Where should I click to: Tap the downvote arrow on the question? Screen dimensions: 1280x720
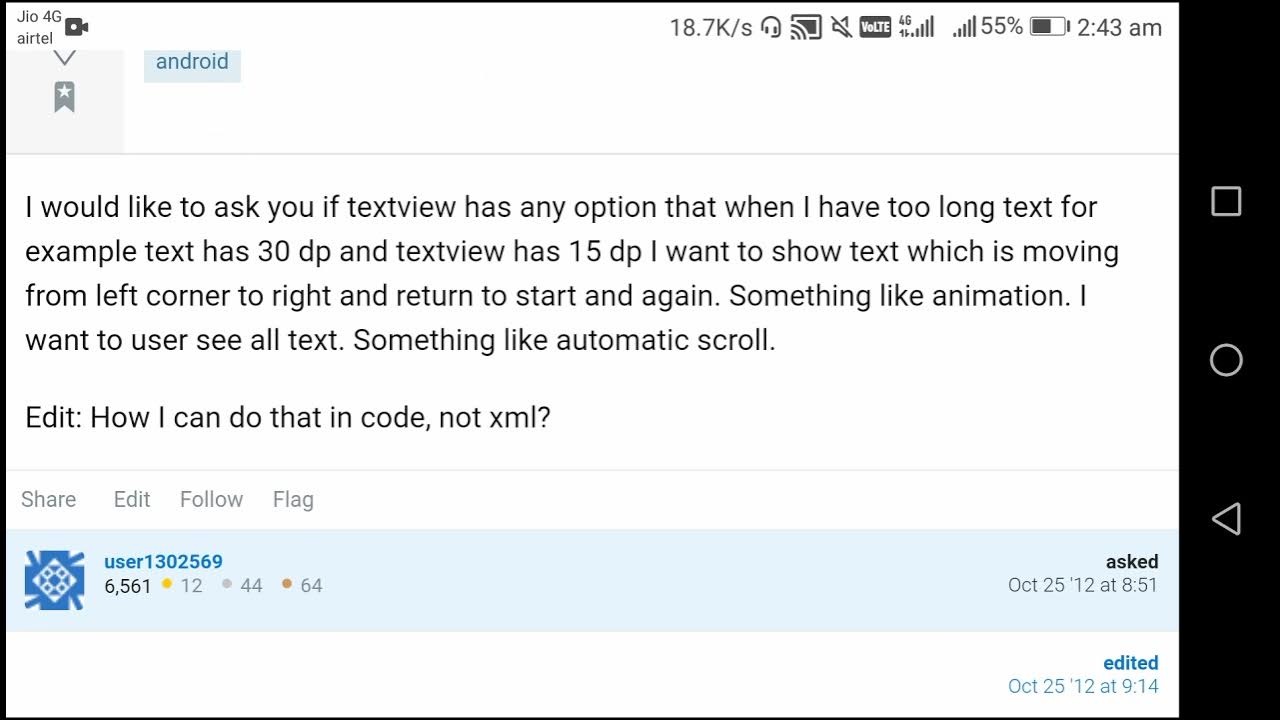[64, 58]
